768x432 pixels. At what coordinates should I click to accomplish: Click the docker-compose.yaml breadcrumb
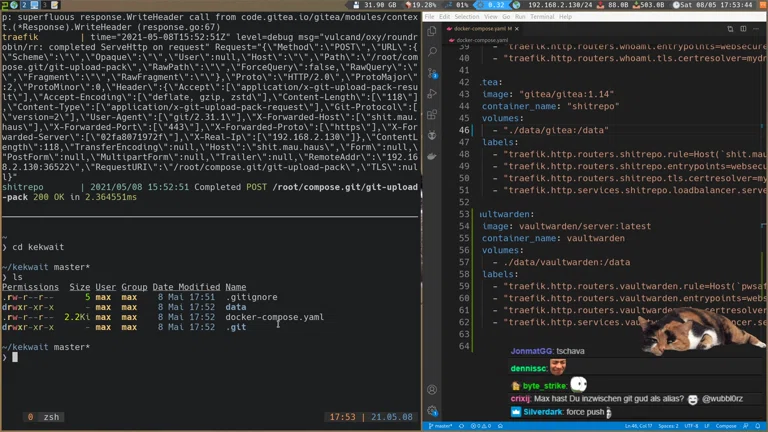(478, 40)
